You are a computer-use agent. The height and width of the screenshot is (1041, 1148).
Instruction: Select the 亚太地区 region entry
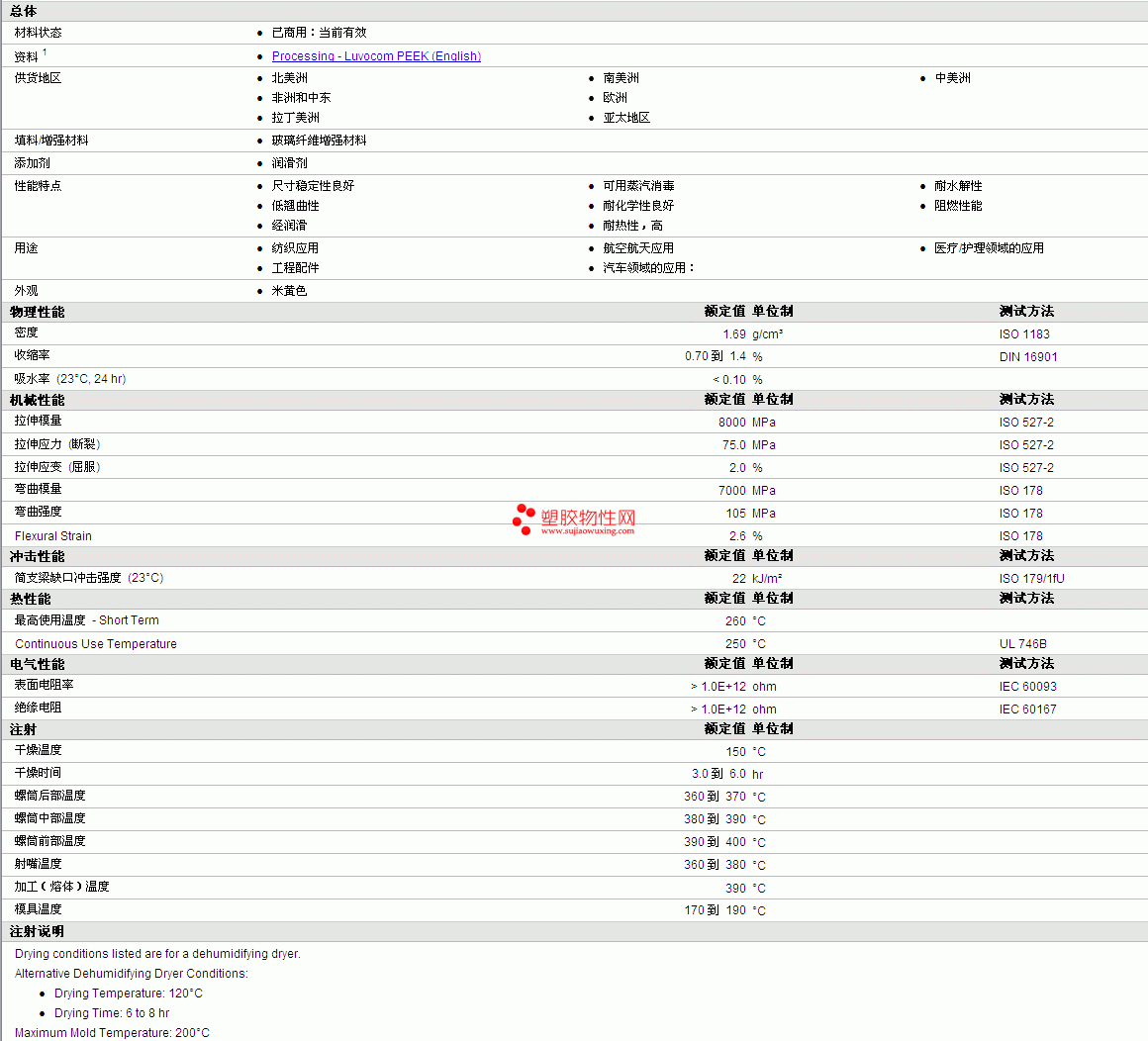(626, 118)
